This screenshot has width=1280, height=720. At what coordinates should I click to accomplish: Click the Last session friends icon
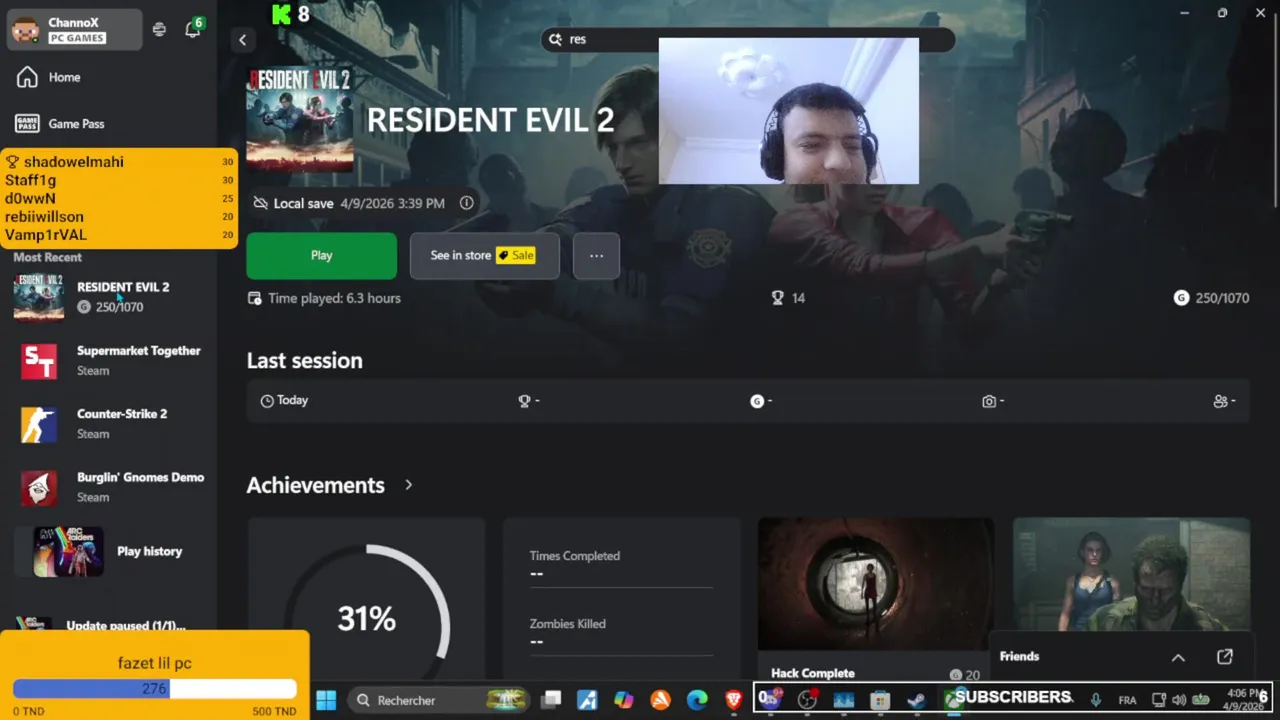click(x=1220, y=401)
